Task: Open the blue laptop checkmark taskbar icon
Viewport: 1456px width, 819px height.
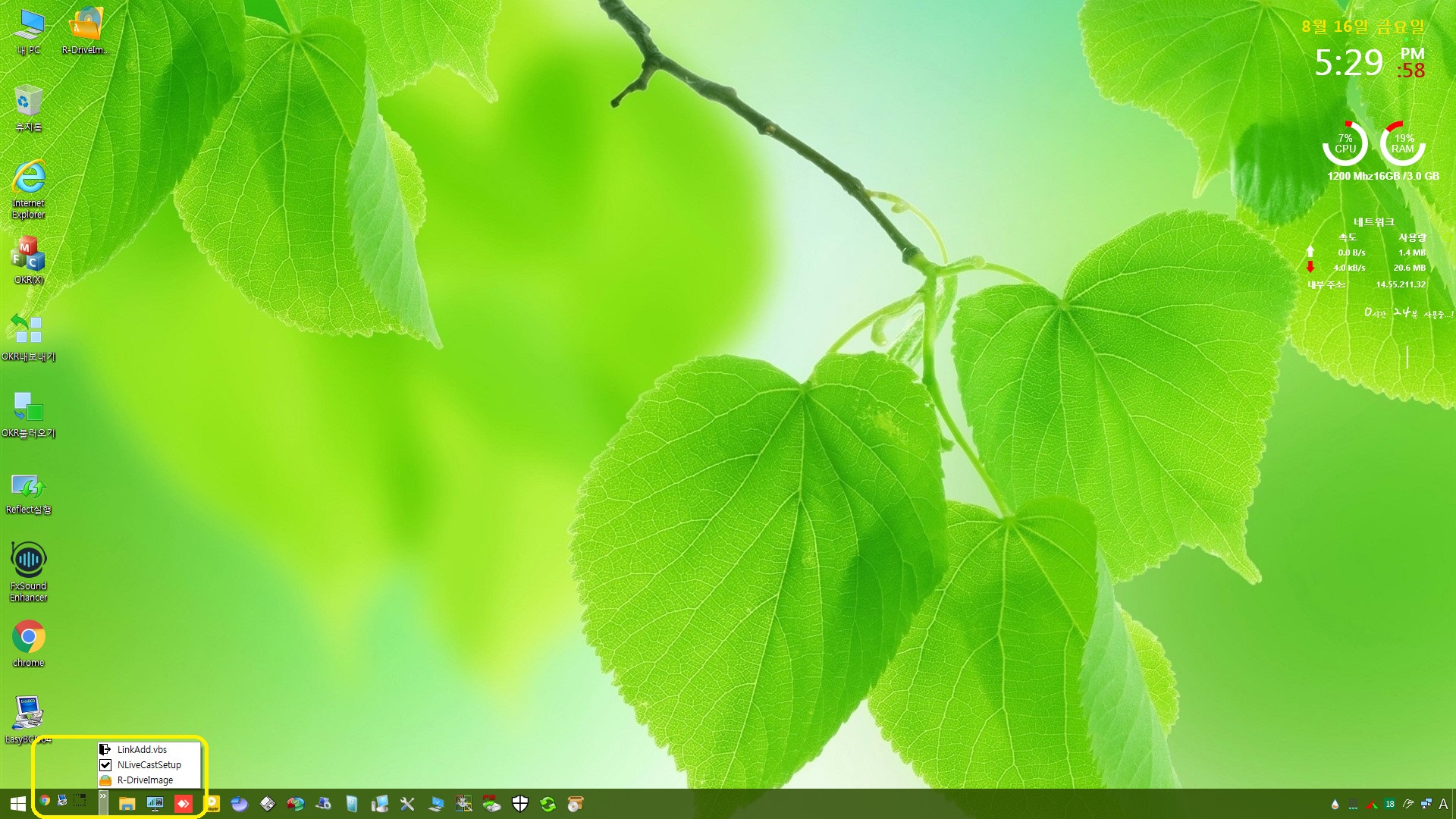Action: [436, 804]
